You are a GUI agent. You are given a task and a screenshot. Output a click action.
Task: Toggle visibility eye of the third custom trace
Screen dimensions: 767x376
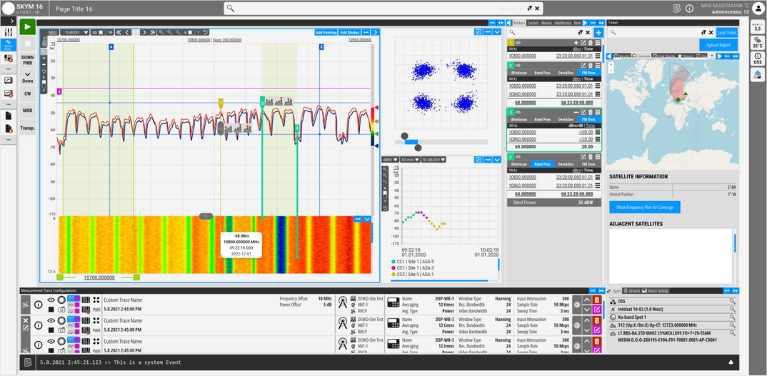click(51, 341)
